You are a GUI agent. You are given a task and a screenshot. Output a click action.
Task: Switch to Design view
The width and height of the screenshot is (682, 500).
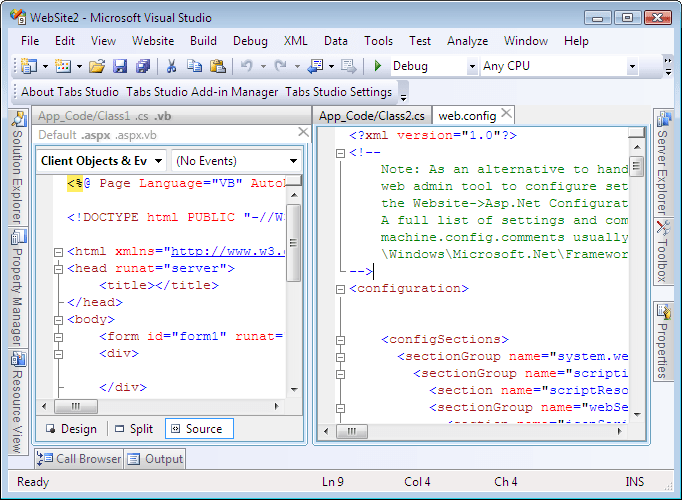click(x=72, y=429)
